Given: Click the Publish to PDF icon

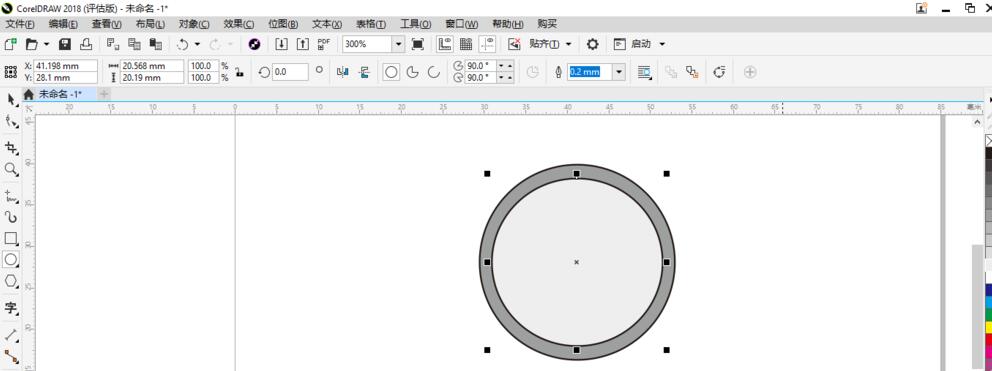Looking at the screenshot, I should pyautogui.click(x=324, y=44).
